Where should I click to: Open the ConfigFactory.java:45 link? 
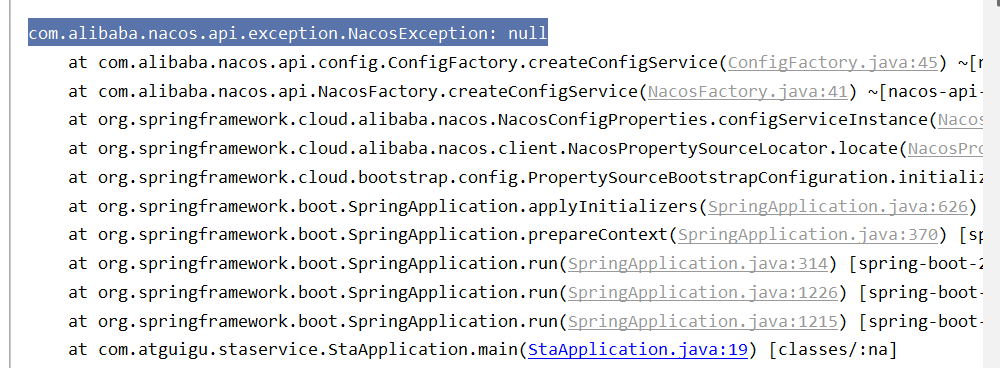pos(833,63)
